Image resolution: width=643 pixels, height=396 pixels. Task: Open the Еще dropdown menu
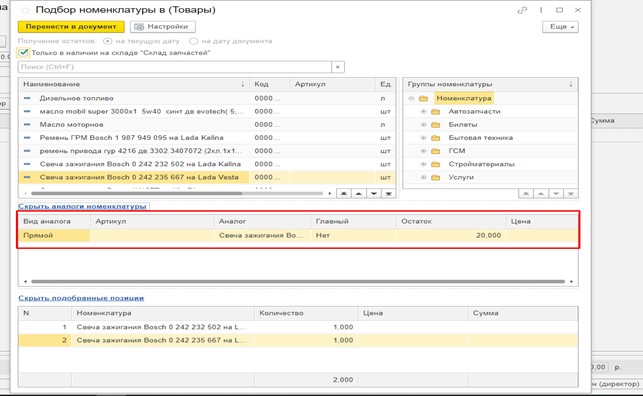point(560,27)
